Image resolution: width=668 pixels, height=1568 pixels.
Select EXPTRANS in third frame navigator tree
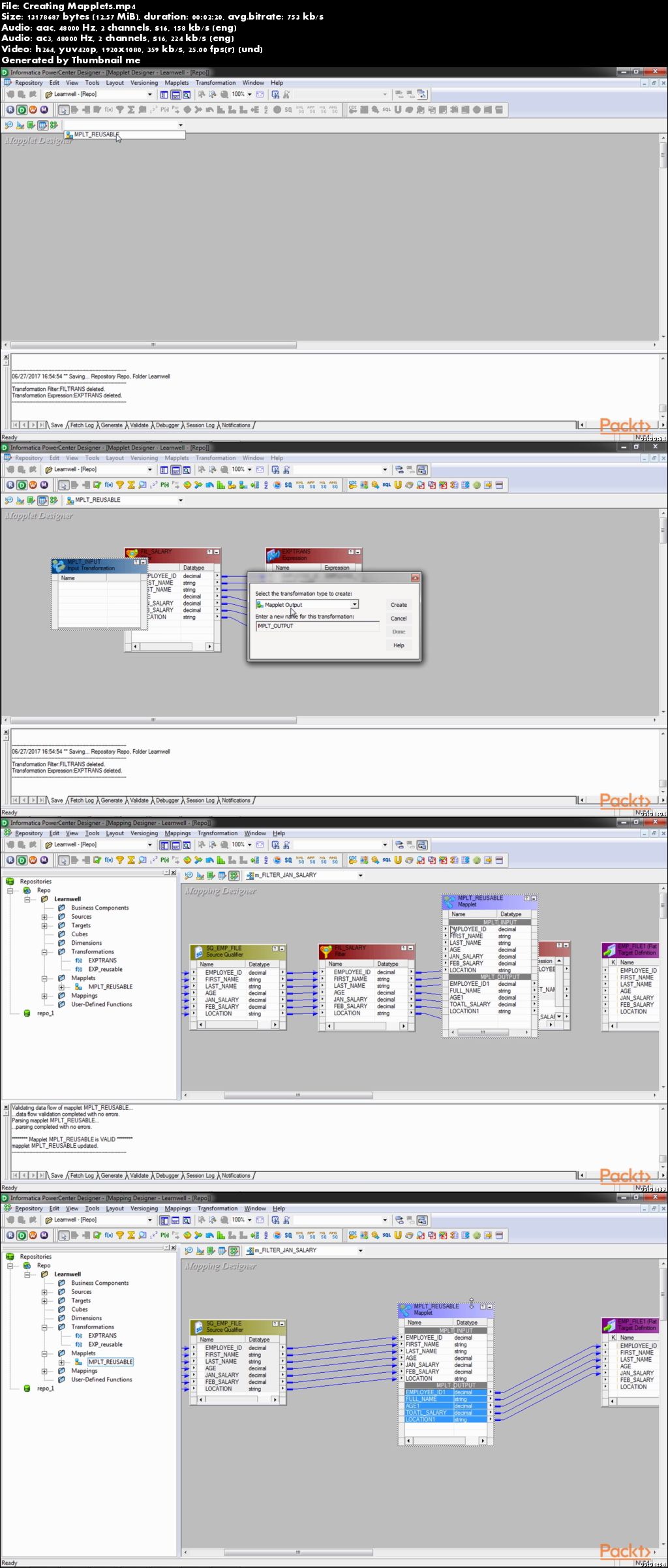(x=102, y=961)
